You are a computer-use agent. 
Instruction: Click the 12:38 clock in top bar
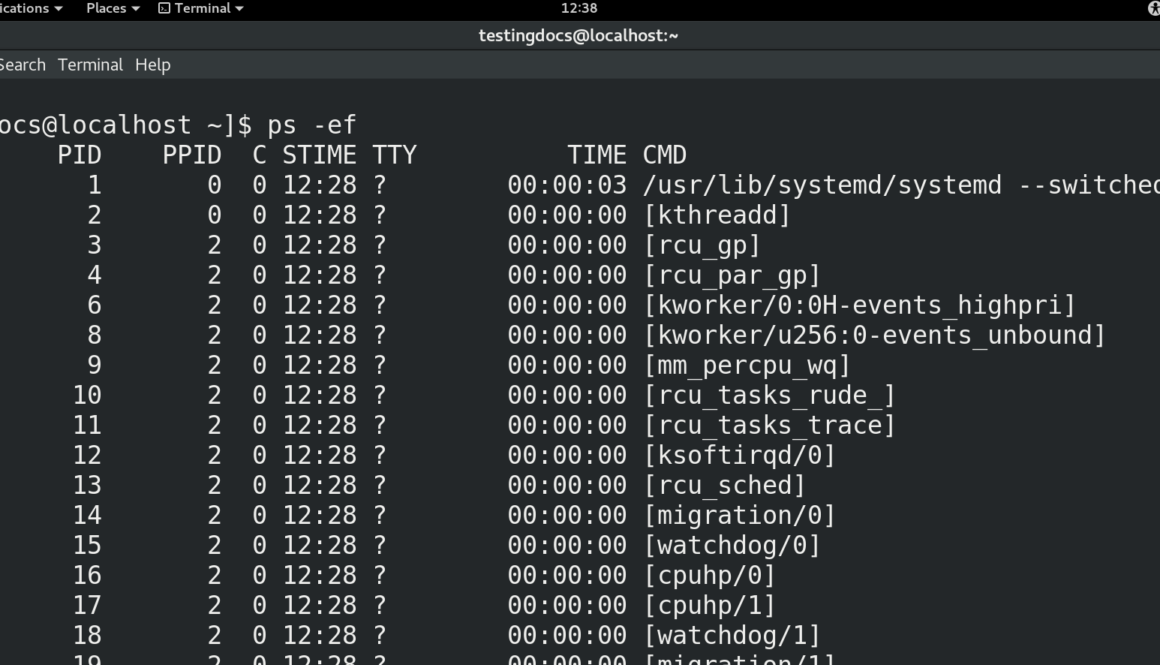(x=579, y=9)
